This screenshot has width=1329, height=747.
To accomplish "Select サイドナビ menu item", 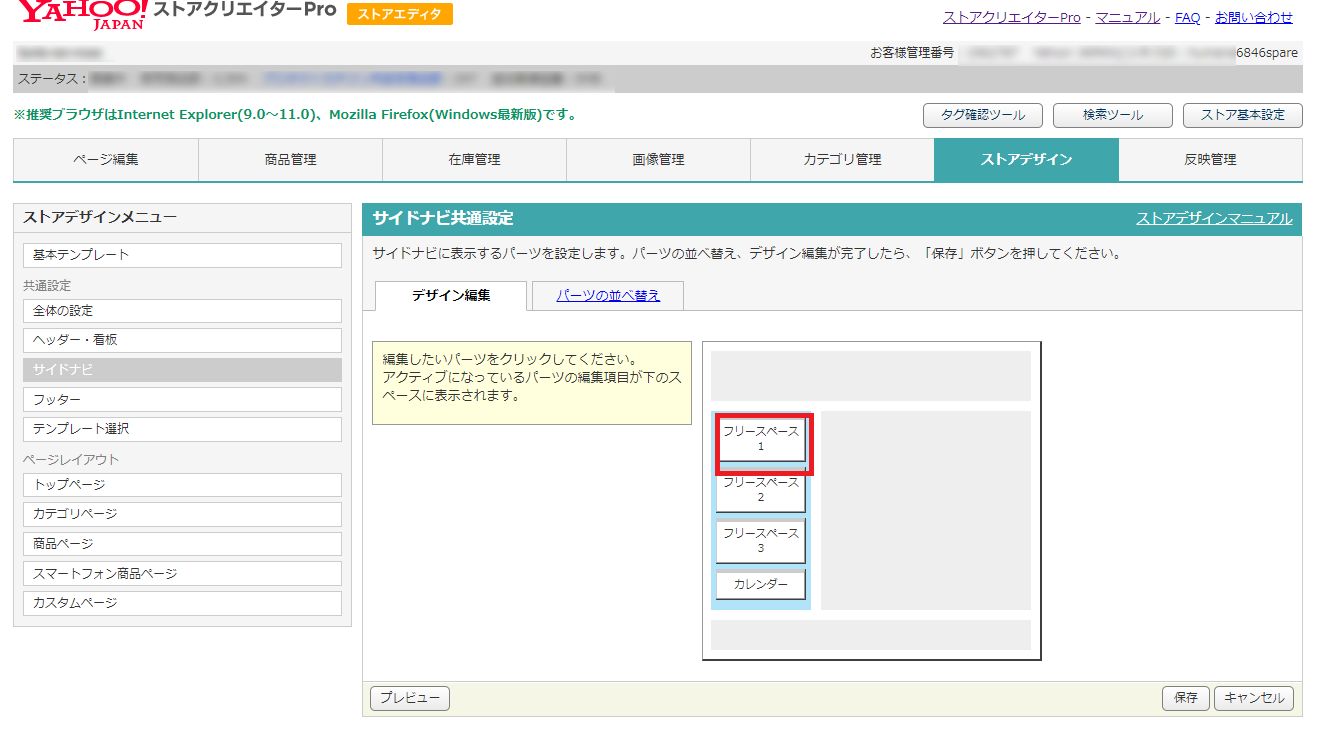I will [x=182, y=370].
